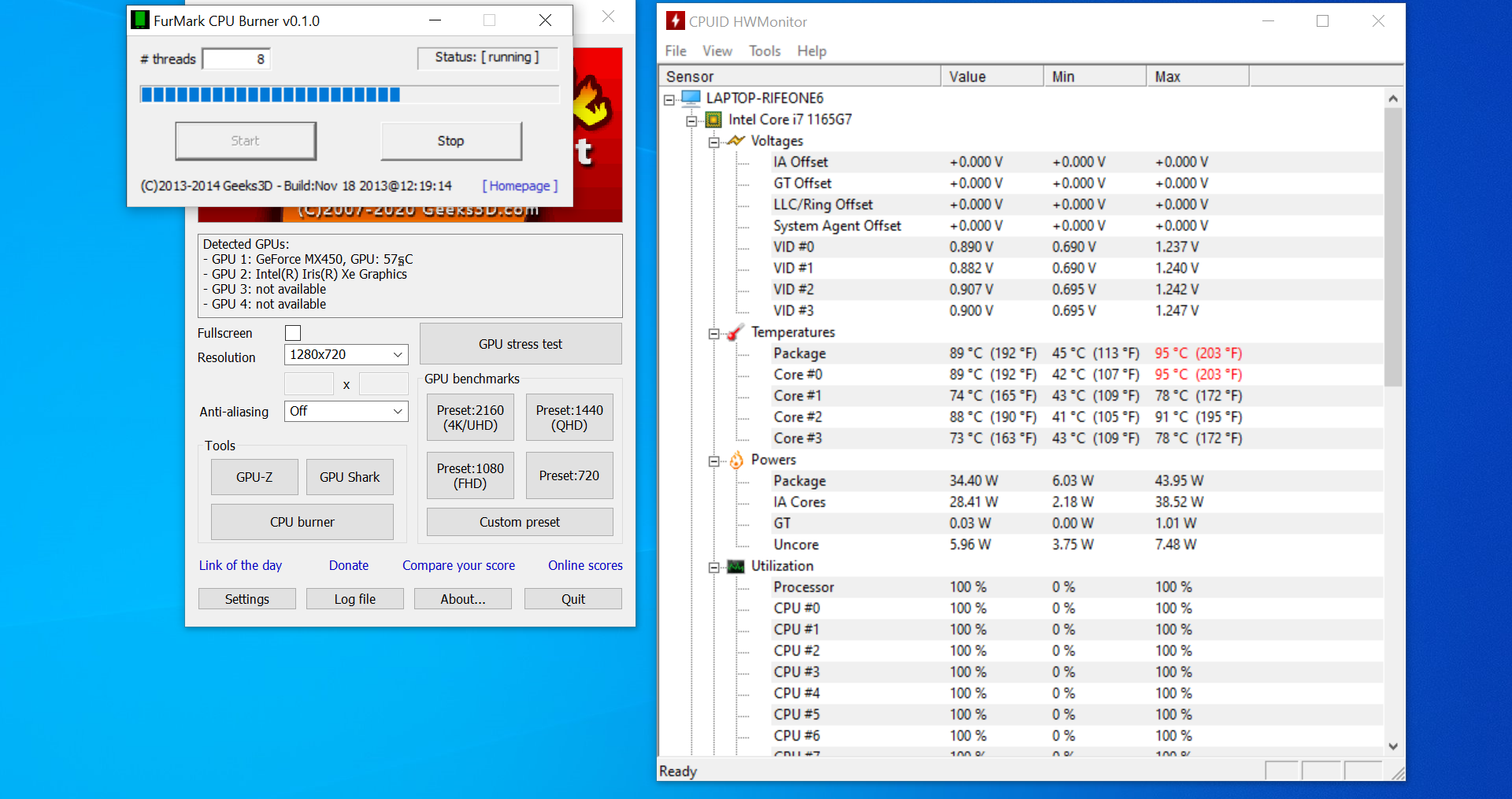Enable the Fullscreen checkbox in FurMark
1512x799 pixels.
(x=293, y=333)
